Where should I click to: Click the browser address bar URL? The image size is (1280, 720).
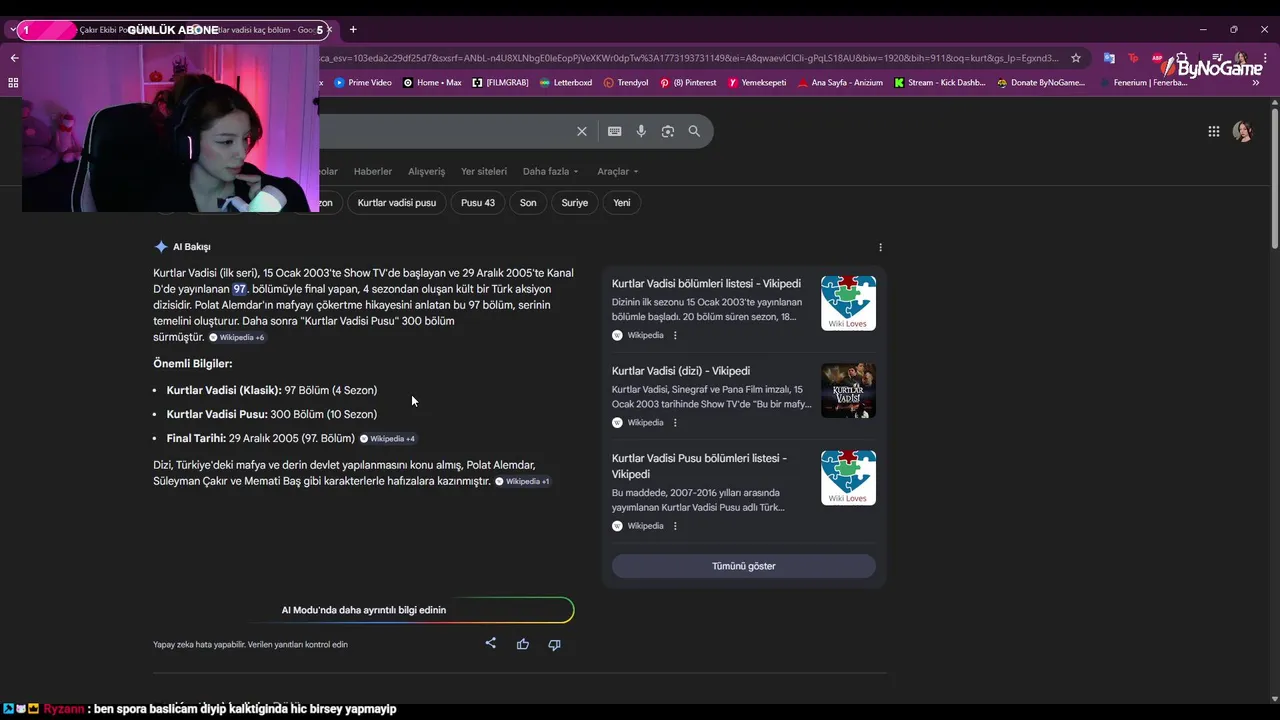pos(690,58)
